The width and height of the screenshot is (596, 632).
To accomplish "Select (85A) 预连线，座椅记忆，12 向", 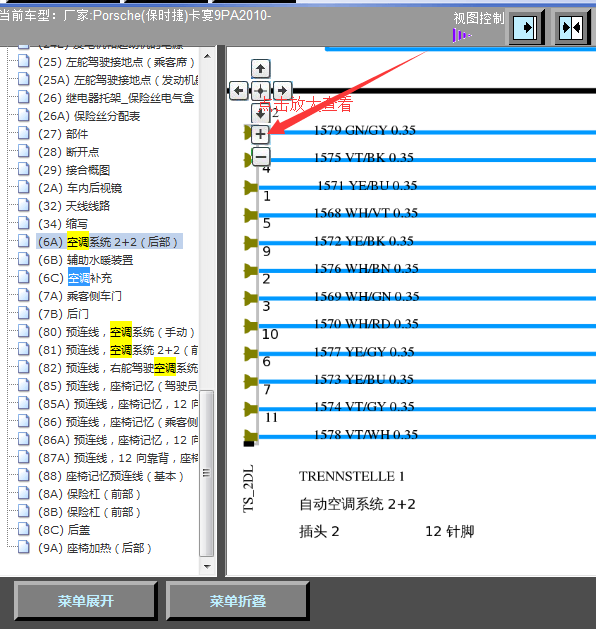I will pyautogui.click(x=118, y=404).
